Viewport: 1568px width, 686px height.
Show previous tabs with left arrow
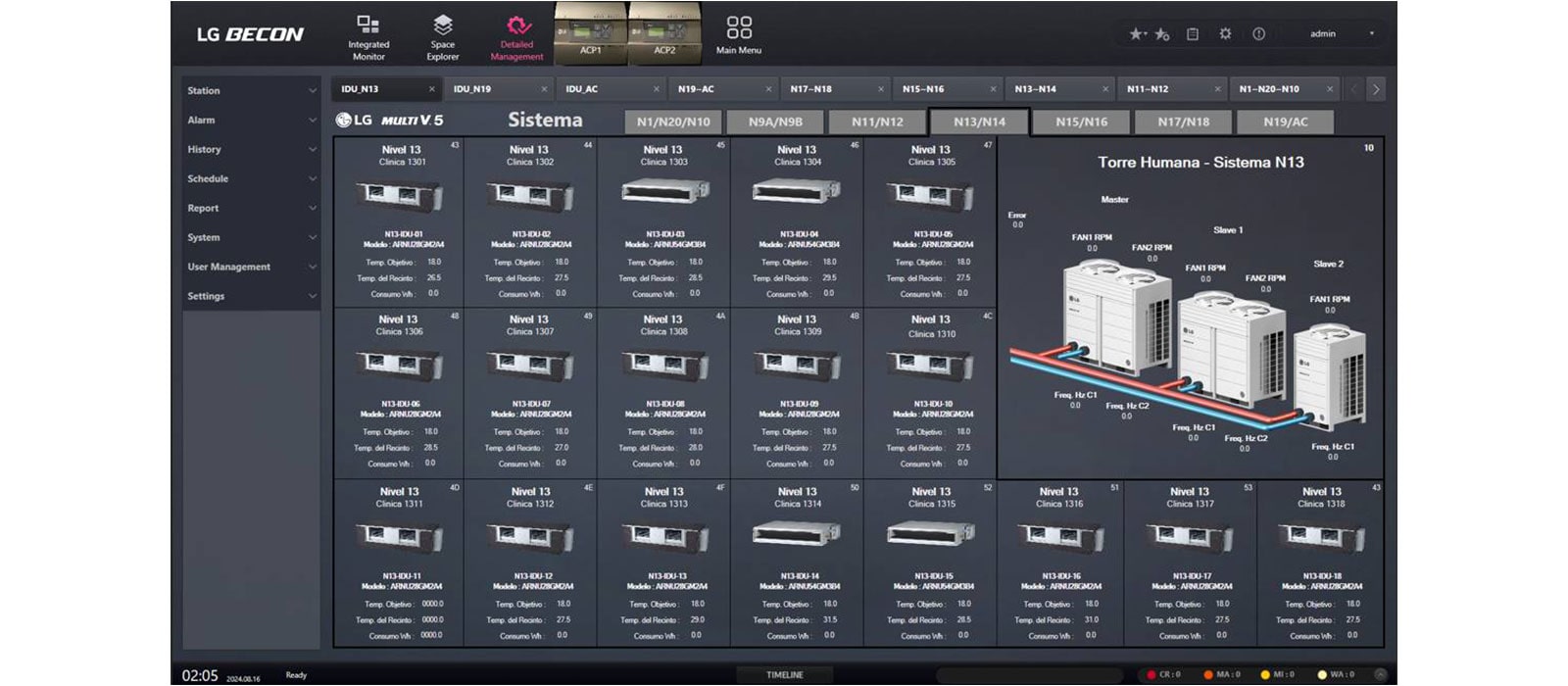[1355, 89]
